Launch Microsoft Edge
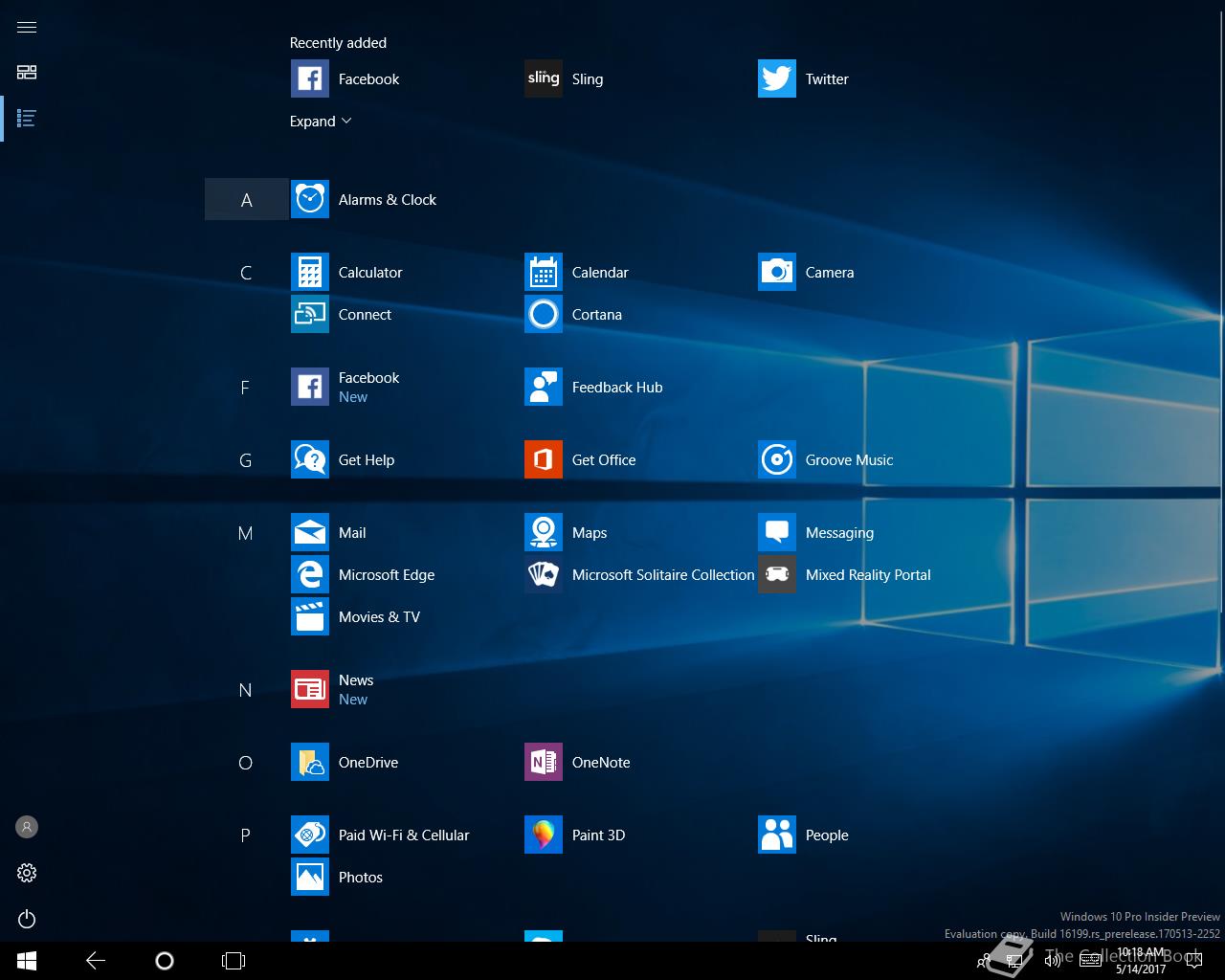The width and height of the screenshot is (1225, 980). pyautogui.click(x=364, y=574)
